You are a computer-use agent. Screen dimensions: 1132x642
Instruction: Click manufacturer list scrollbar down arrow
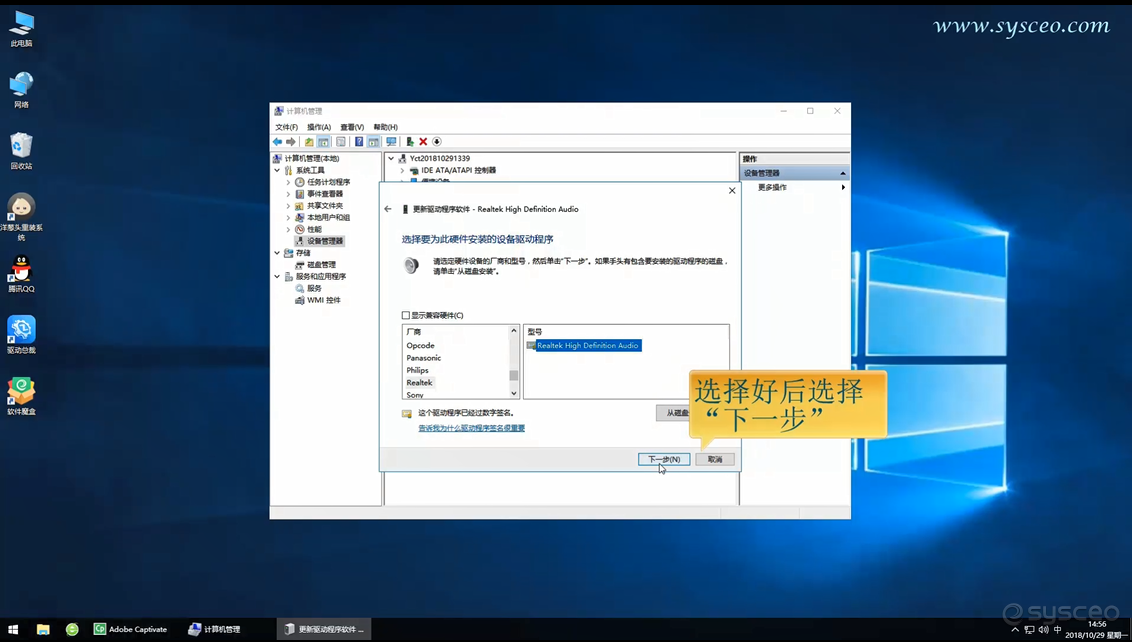coord(514,393)
